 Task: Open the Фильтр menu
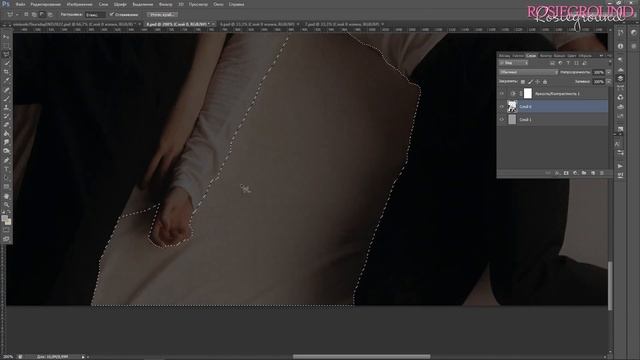click(165, 4)
